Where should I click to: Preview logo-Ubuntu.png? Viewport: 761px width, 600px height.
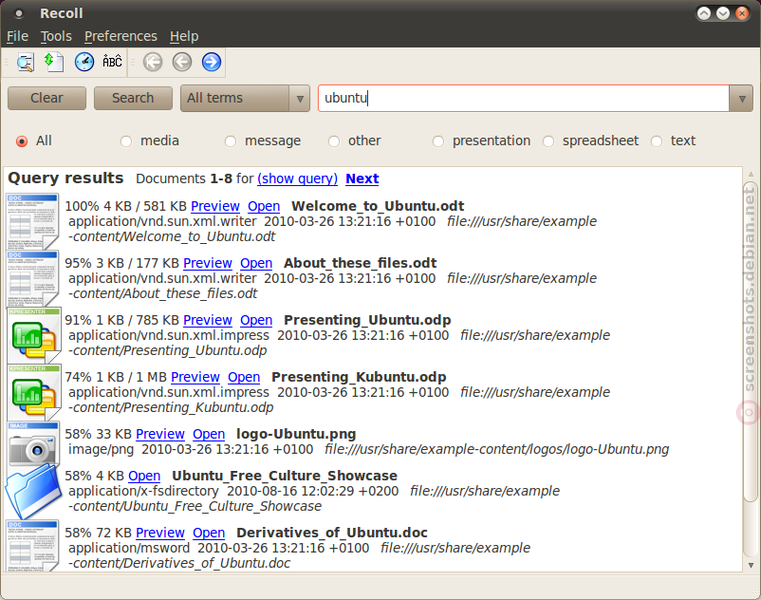[x=160, y=434]
